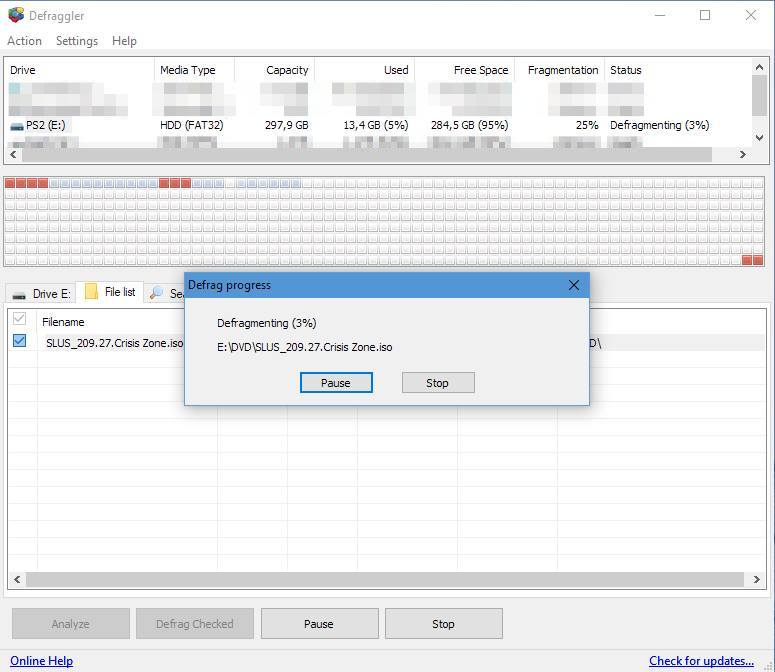Click the Defragmenting (3%) status cell
Viewport: 775px width, 672px height.
659,126
